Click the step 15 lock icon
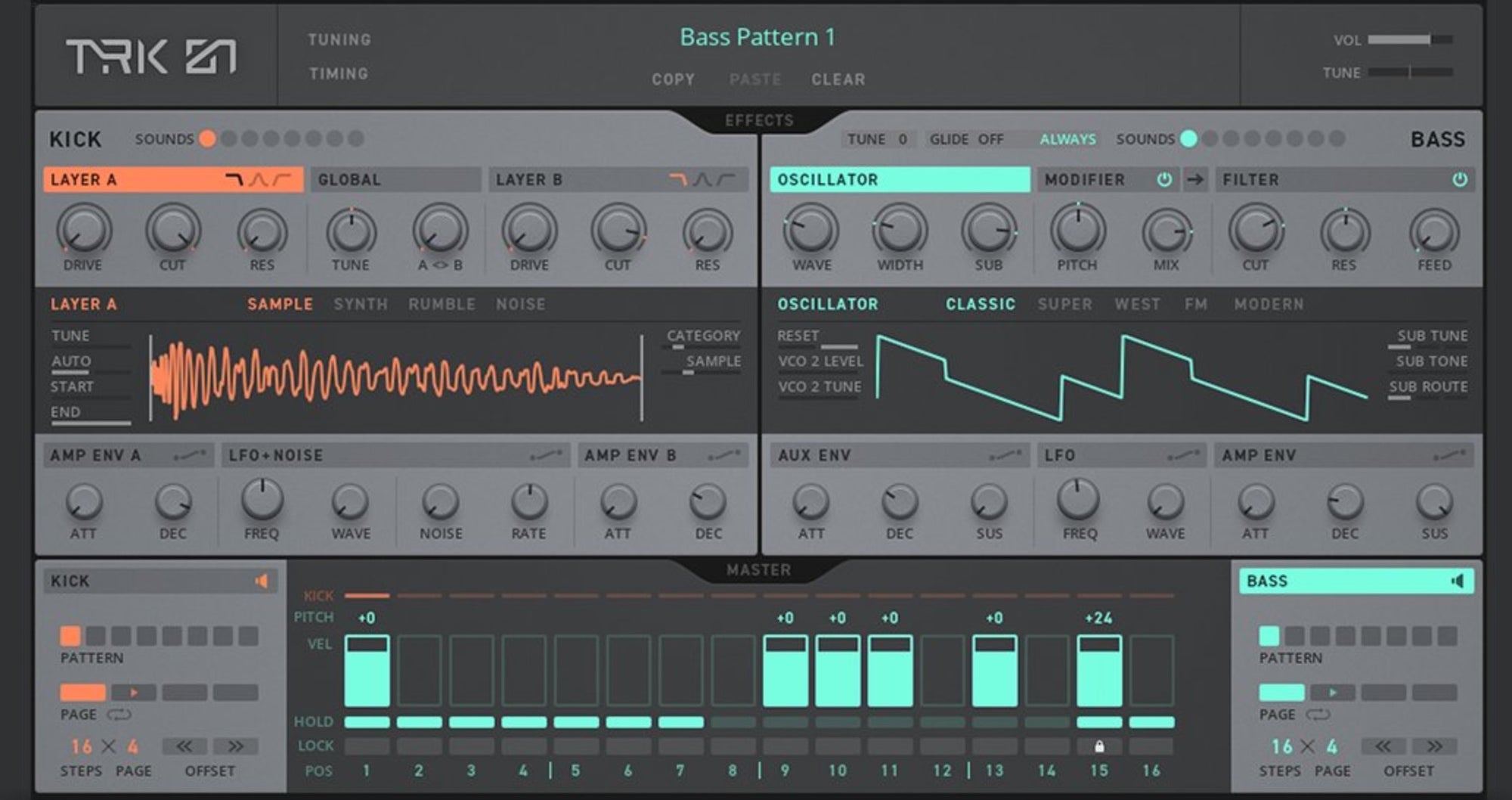 tap(1098, 746)
